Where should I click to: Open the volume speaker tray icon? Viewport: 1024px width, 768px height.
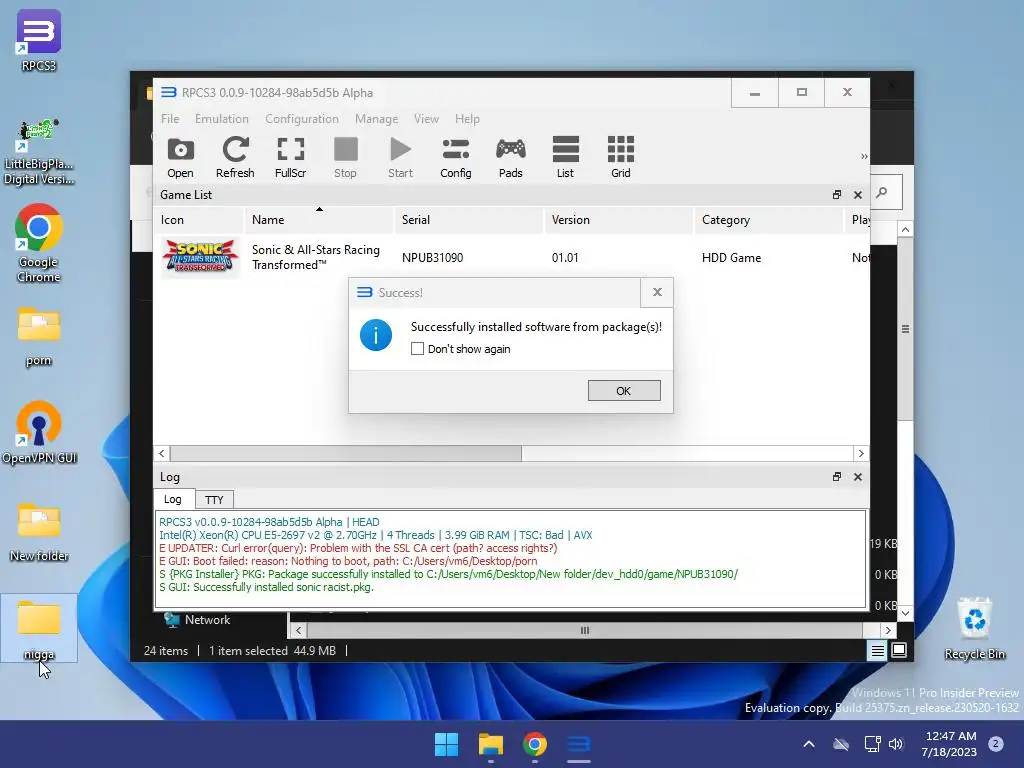coord(896,744)
